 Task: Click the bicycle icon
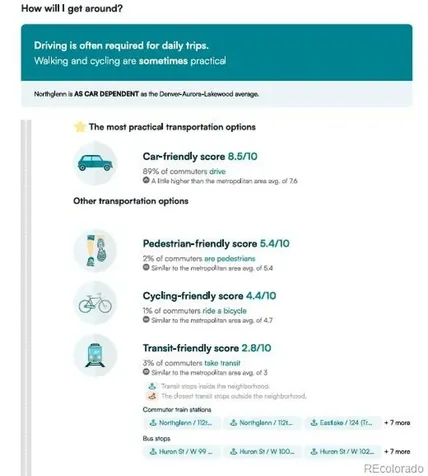coord(95,303)
